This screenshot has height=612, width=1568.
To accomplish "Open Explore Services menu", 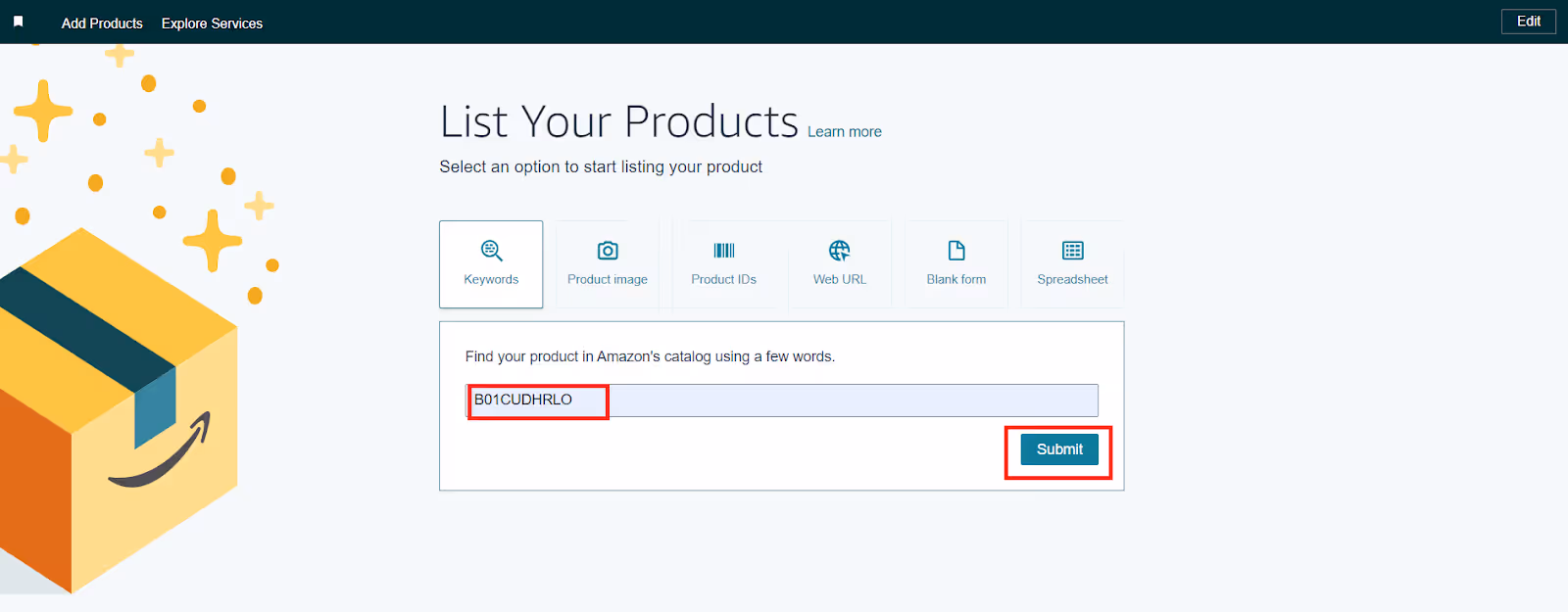I will click(x=212, y=24).
